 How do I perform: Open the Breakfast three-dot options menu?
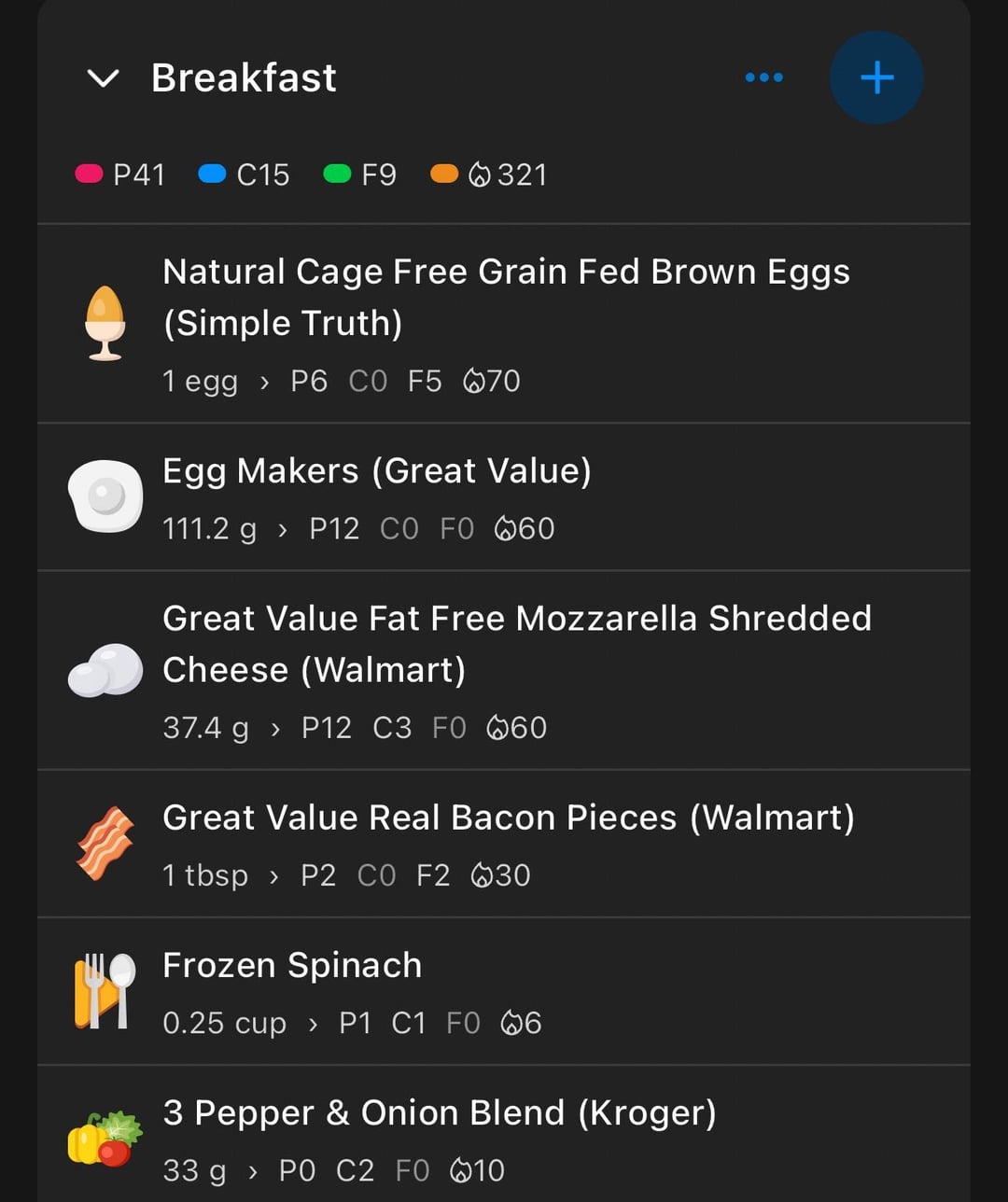(x=763, y=77)
